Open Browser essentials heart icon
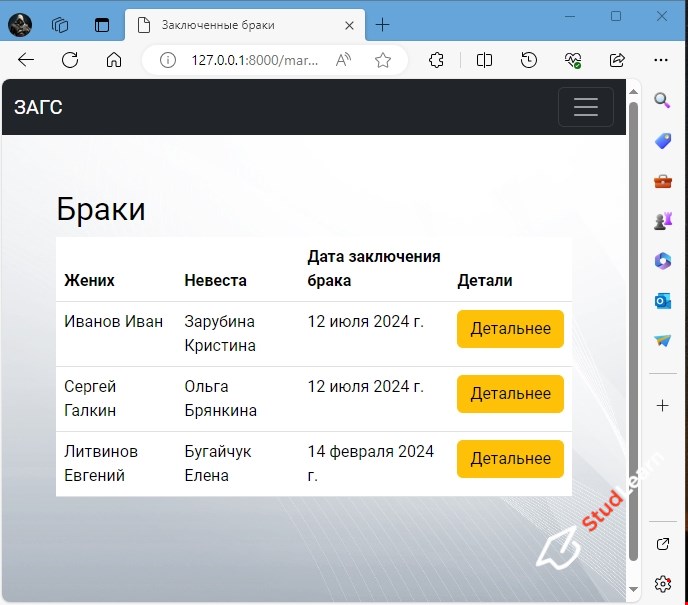 (573, 60)
